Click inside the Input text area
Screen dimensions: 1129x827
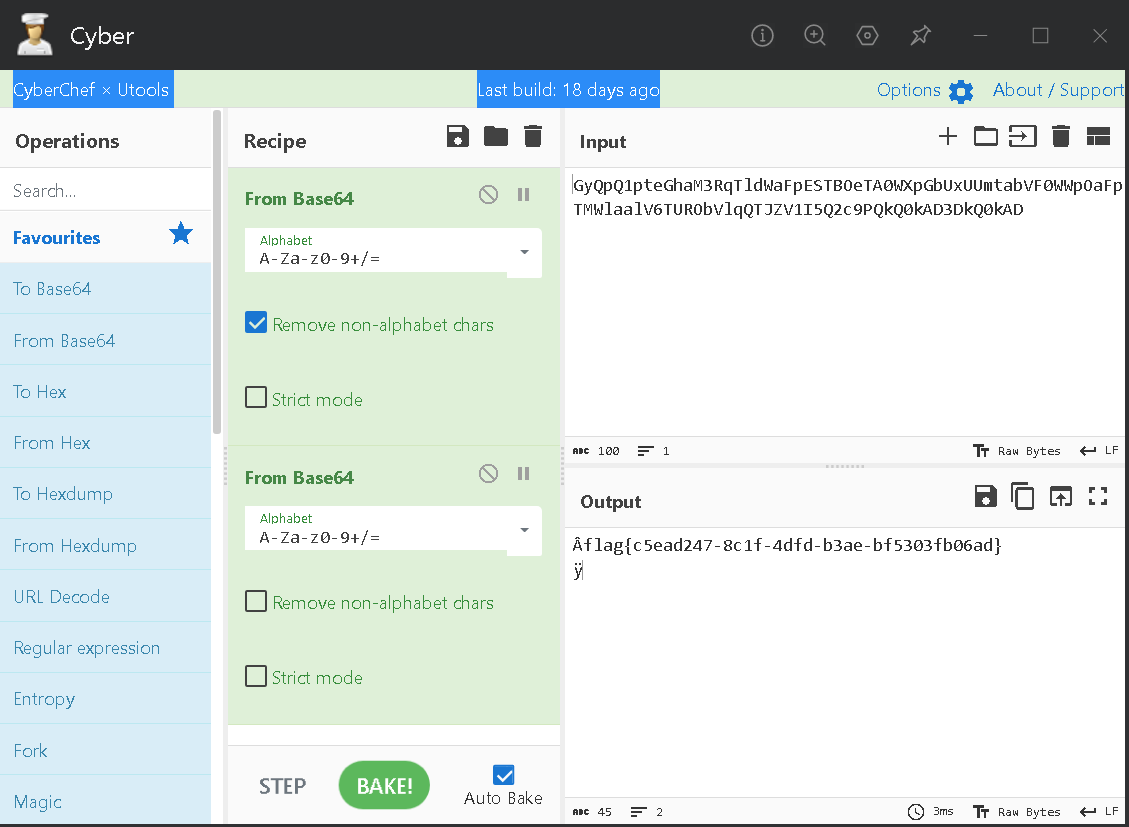[846, 301]
